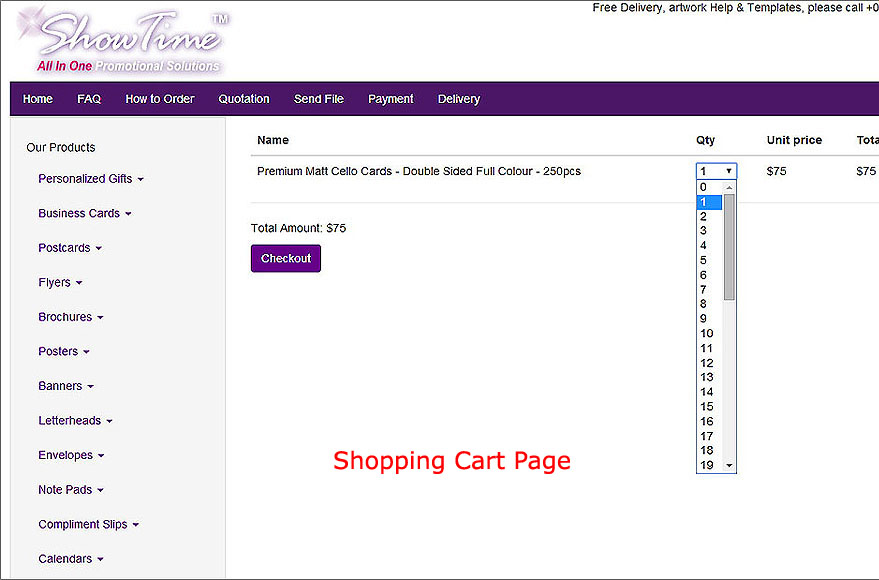Choose quantity 19 in Qty list
The height and width of the screenshot is (580, 879).
pos(710,465)
